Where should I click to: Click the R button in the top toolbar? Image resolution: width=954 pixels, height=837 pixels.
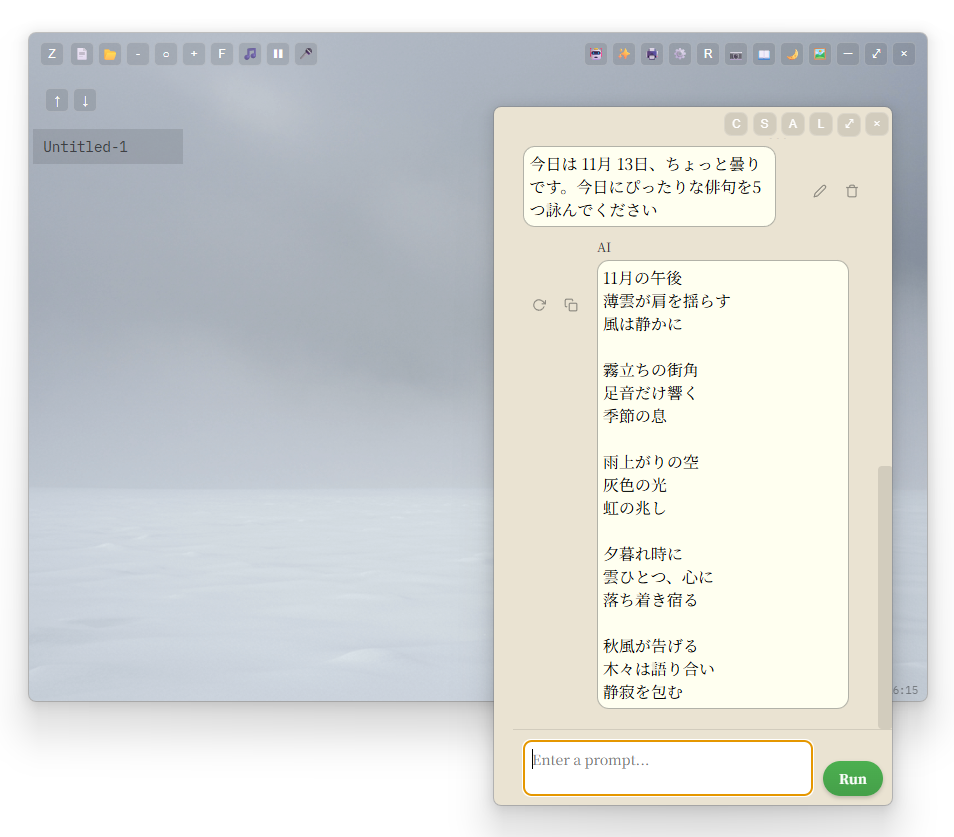[x=707, y=54]
